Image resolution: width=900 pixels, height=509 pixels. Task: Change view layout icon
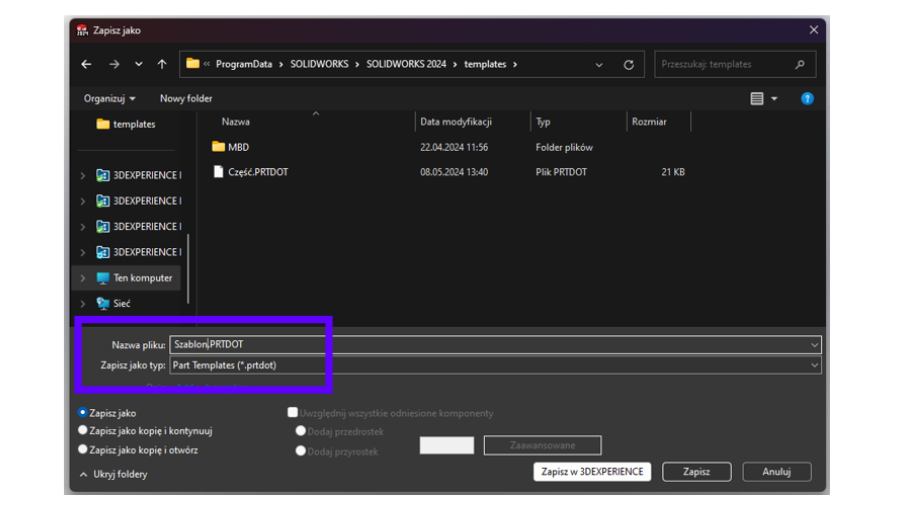pos(757,99)
